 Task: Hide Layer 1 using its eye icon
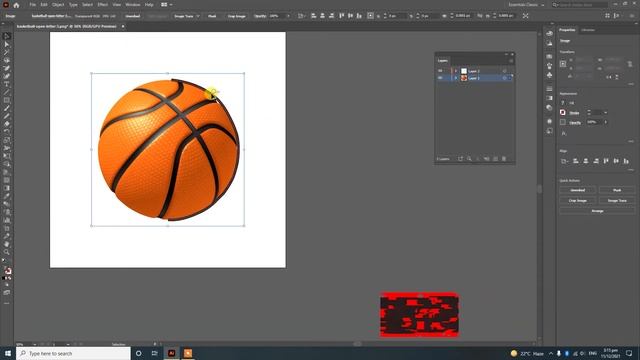pos(440,78)
